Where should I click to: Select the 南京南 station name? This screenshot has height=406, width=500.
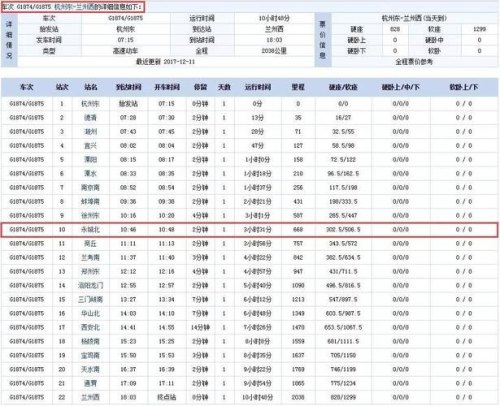pyautogui.click(x=90, y=188)
